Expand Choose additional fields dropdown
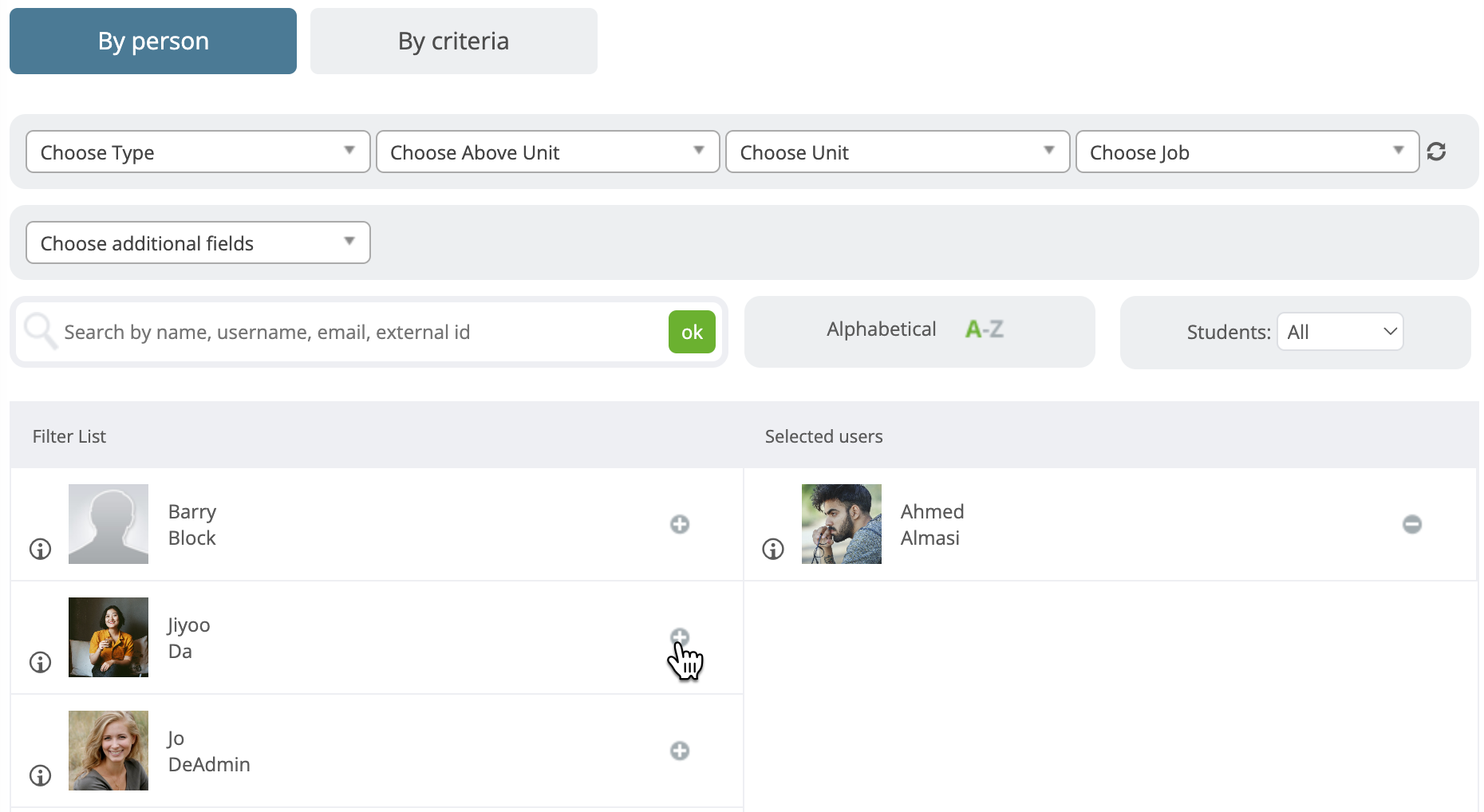This screenshot has height=812, width=1484. click(198, 242)
